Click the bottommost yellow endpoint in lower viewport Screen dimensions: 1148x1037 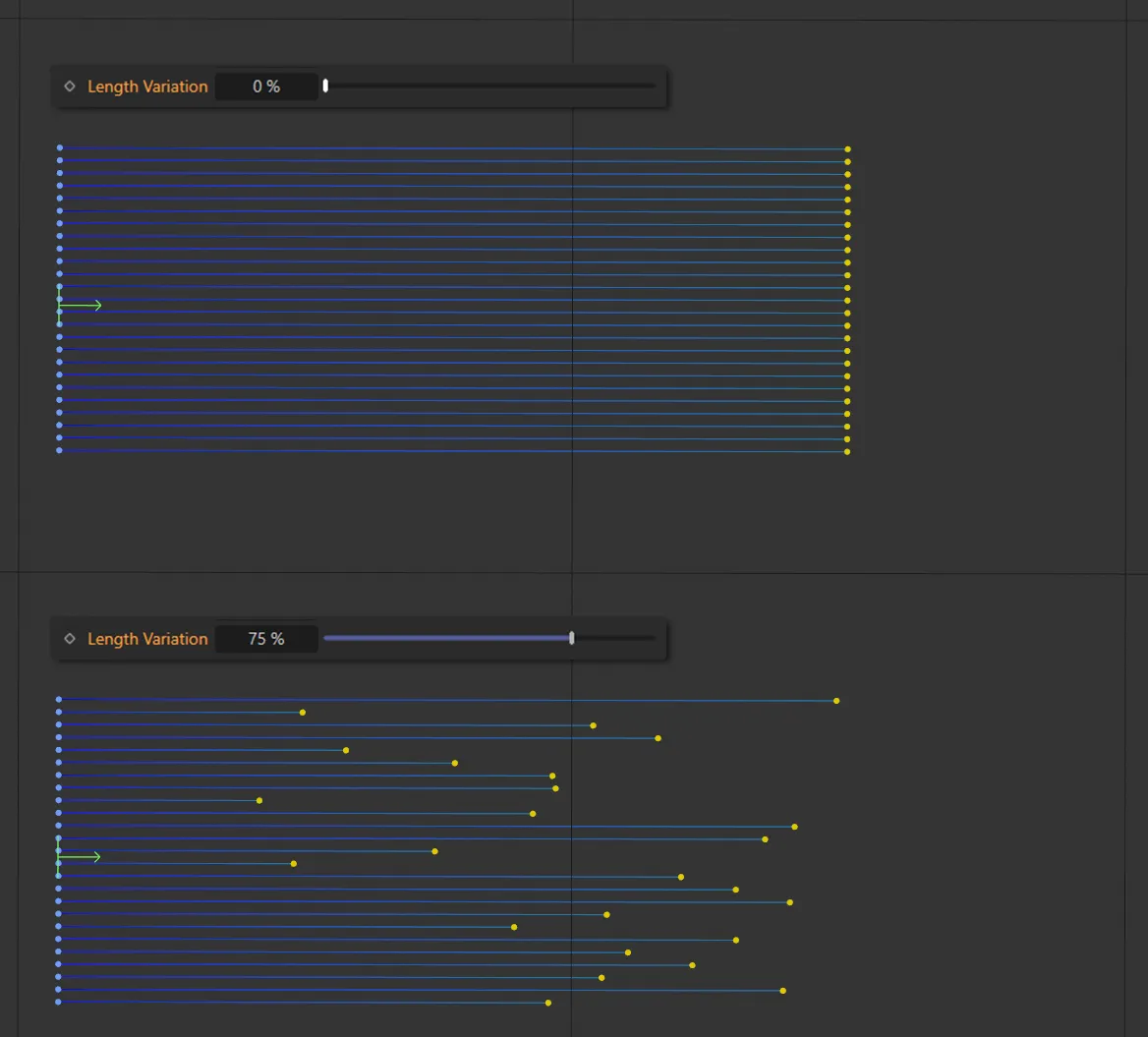547,1004
